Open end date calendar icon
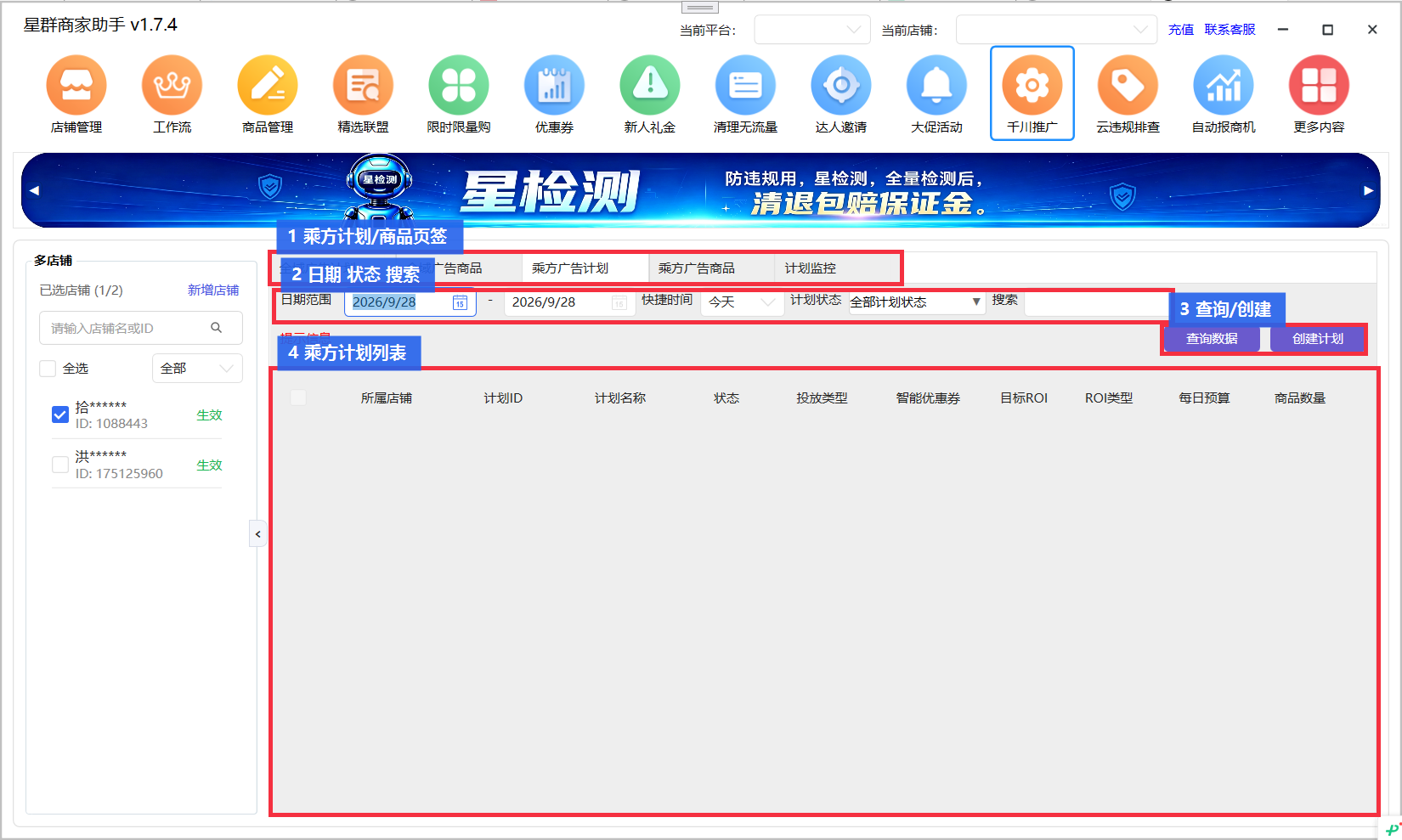 pos(619,303)
